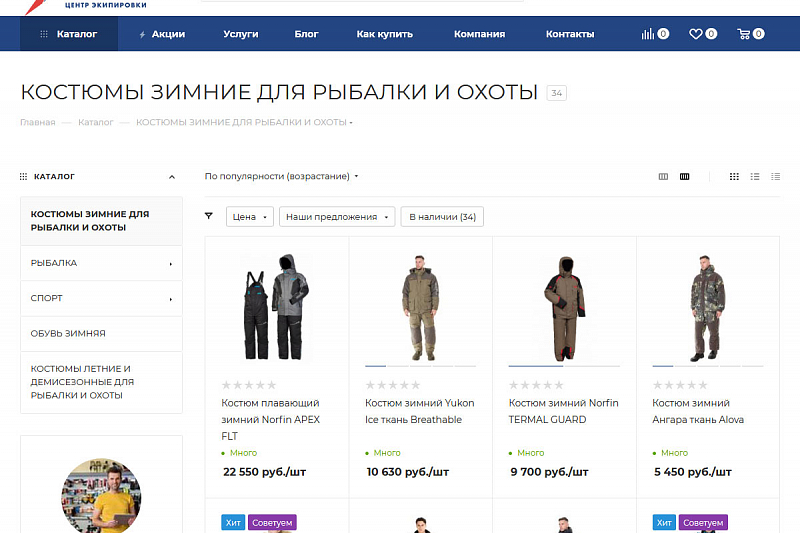Screen dimensions: 800x533
Task: Click the filter funnel icon
Action: (x=209, y=216)
